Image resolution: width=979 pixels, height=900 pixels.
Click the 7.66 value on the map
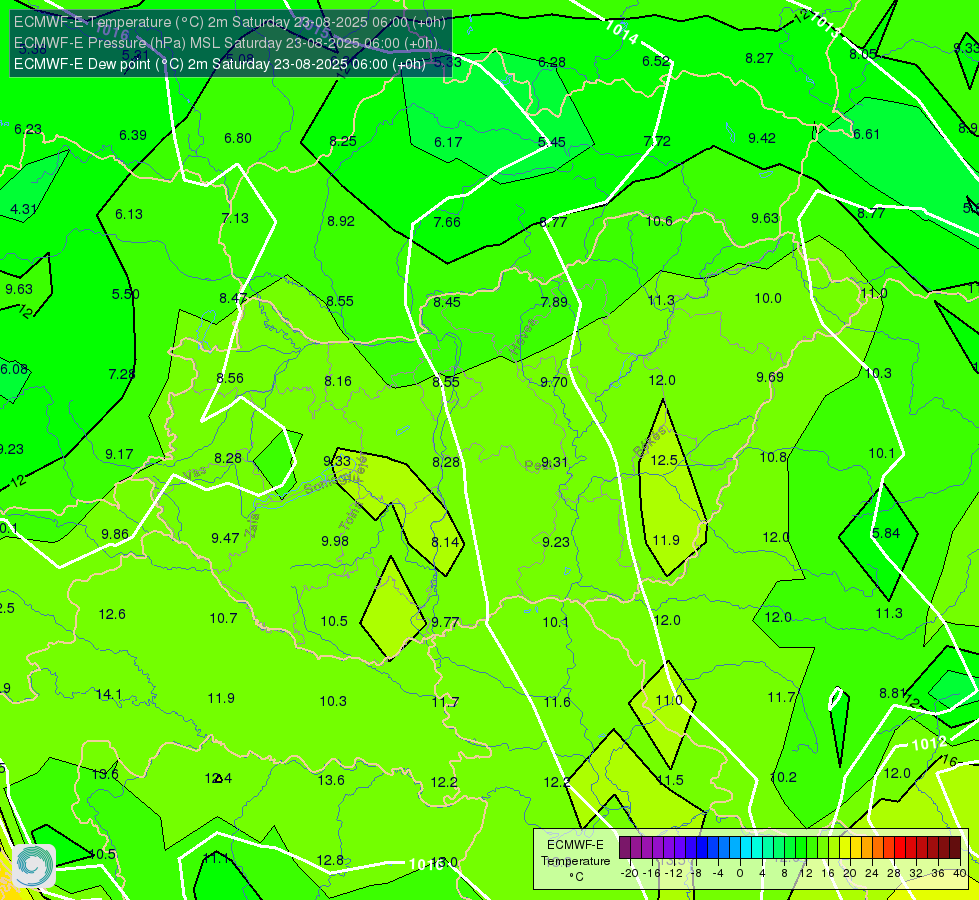tap(447, 222)
